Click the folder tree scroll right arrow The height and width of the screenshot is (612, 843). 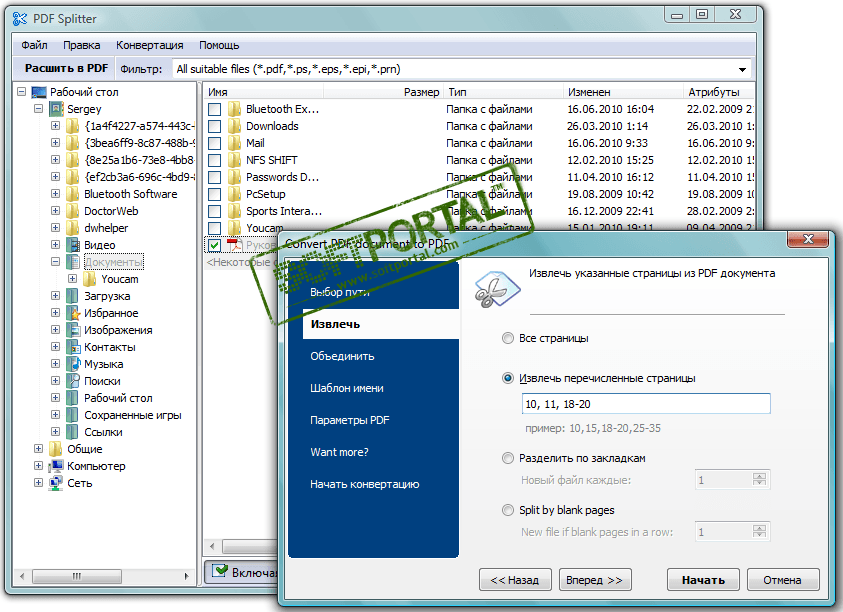[186, 576]
